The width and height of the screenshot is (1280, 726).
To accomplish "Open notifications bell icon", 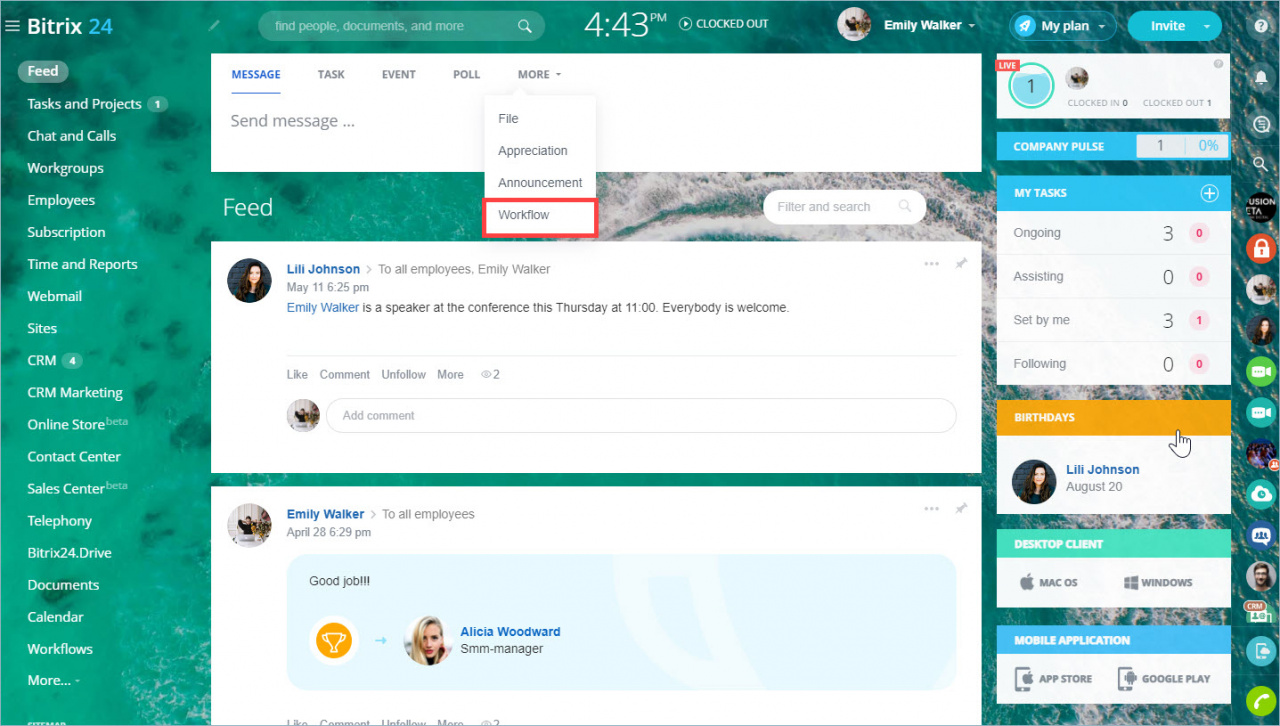I will (1261, 76).
